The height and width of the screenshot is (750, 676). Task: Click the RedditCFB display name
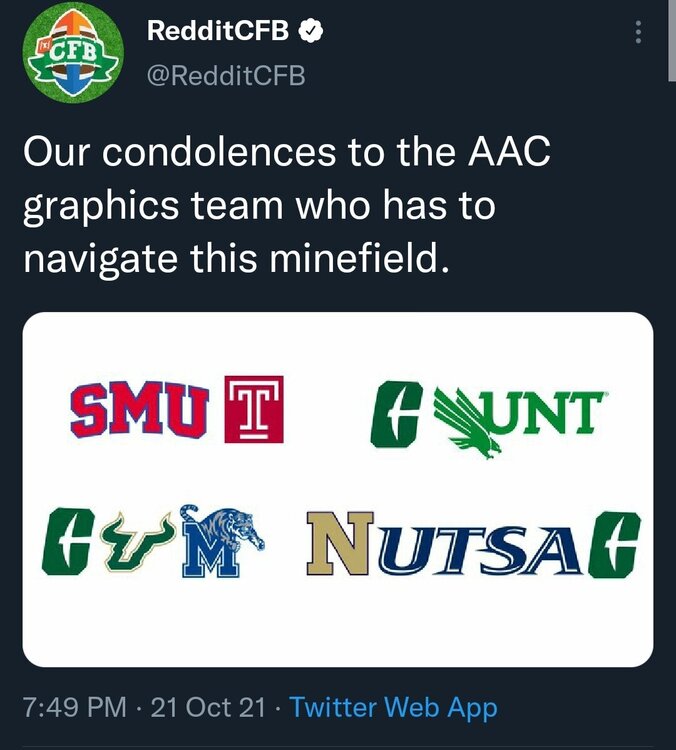(x=218, y=31)
